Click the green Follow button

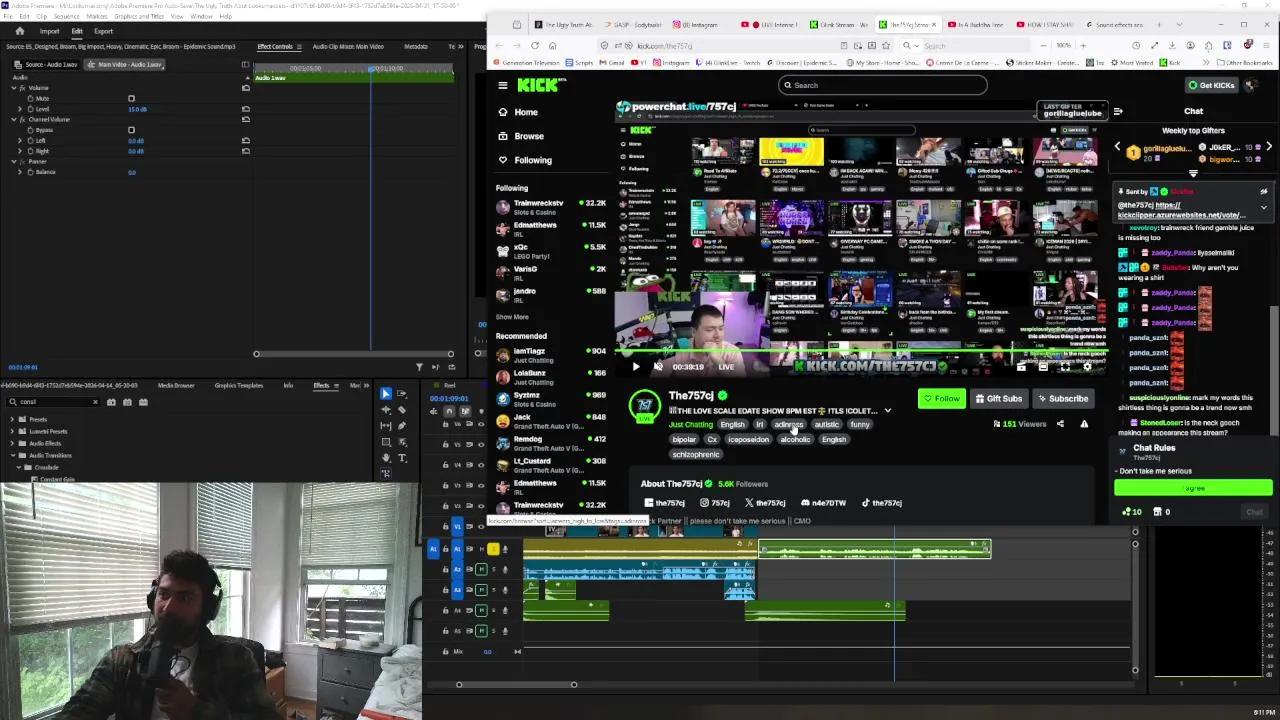(x=942, y=399)
